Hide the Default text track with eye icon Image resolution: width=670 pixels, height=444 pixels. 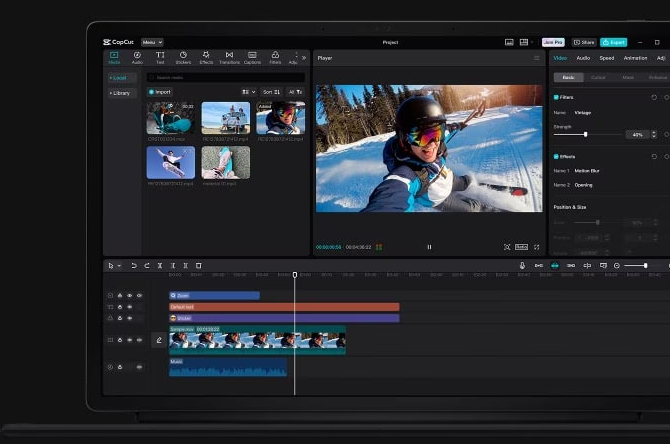click(x=129, y=307)
